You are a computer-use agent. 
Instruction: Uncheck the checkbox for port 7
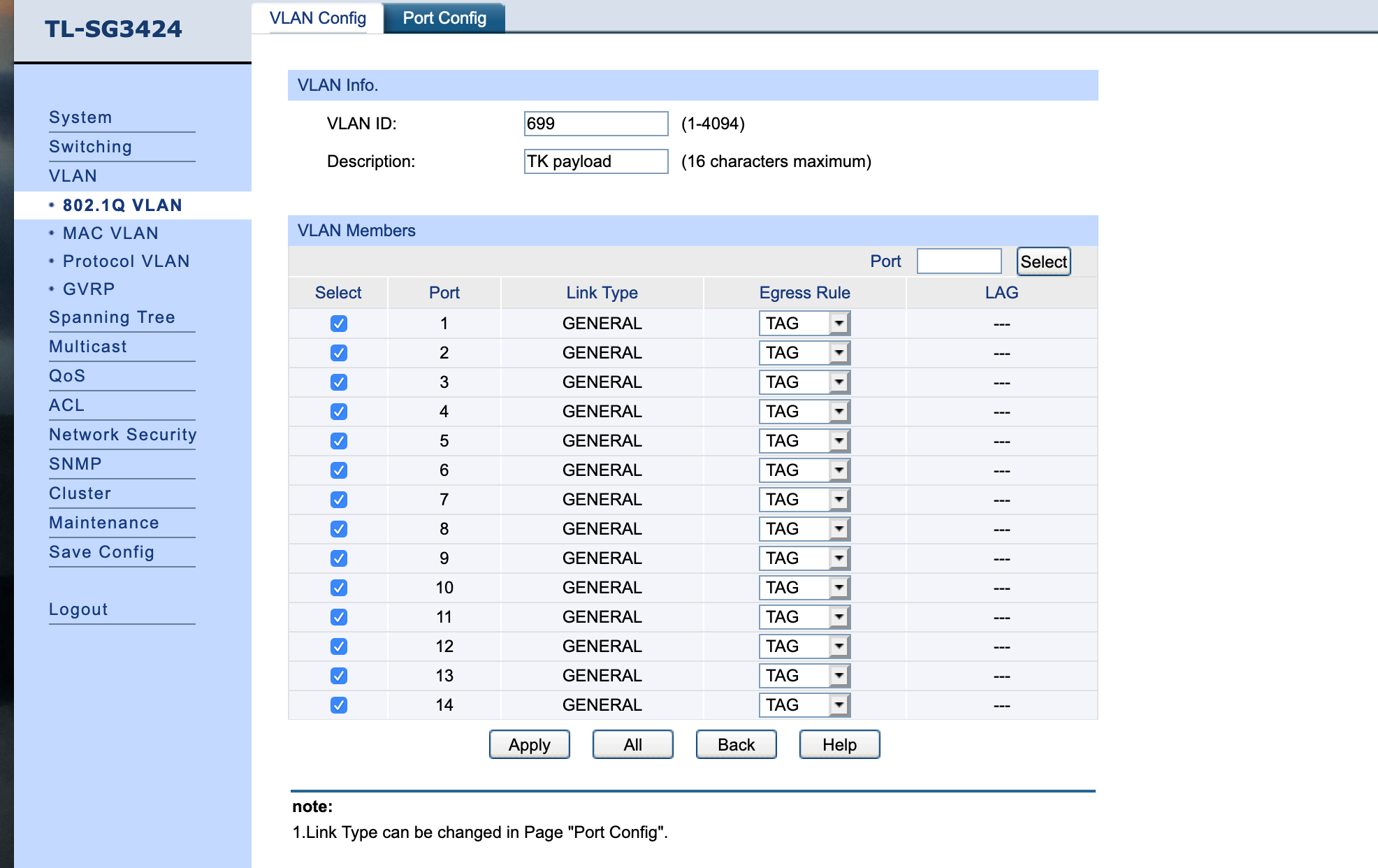pos(339,500)
